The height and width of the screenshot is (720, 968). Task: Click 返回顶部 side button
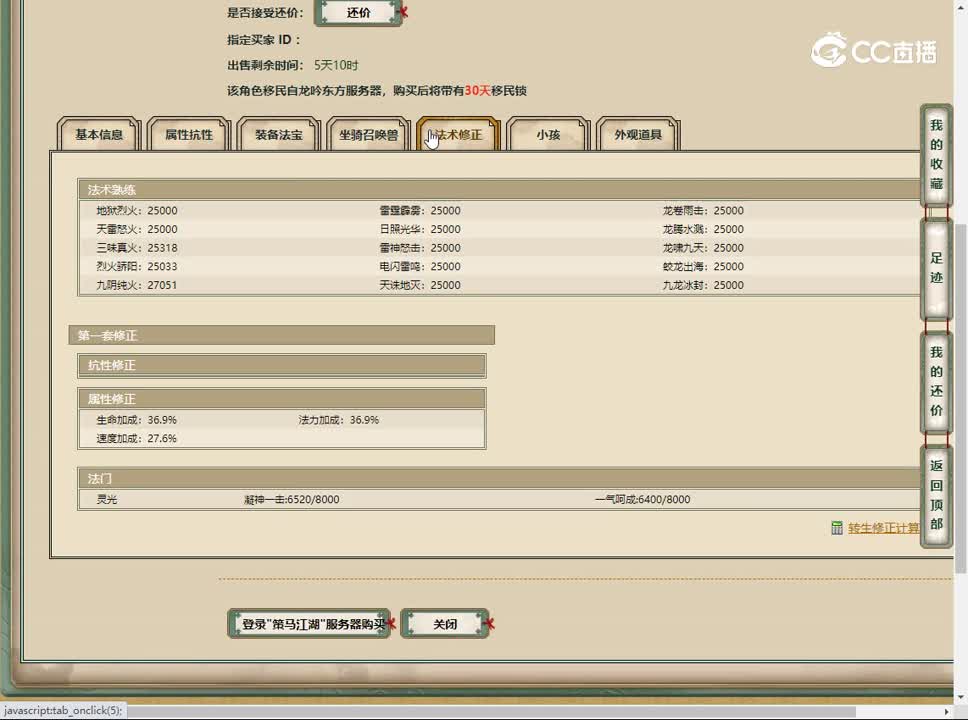point(936,495)
